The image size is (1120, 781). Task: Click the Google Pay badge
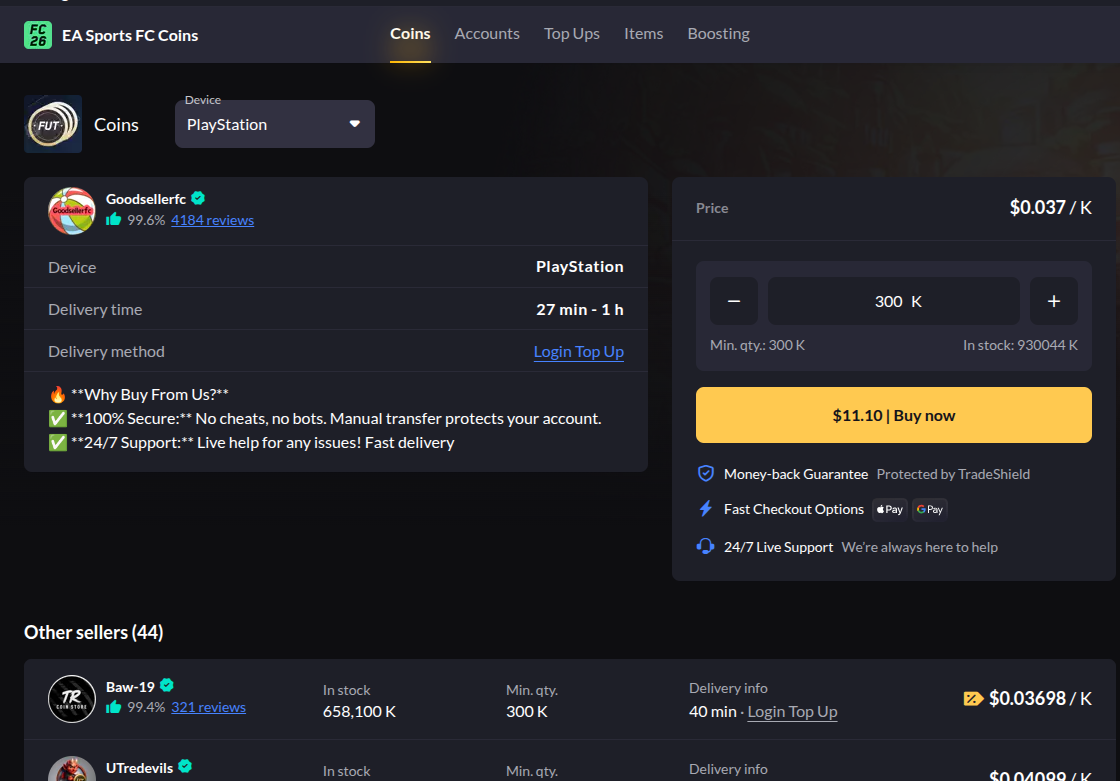(x=929, y=509)
